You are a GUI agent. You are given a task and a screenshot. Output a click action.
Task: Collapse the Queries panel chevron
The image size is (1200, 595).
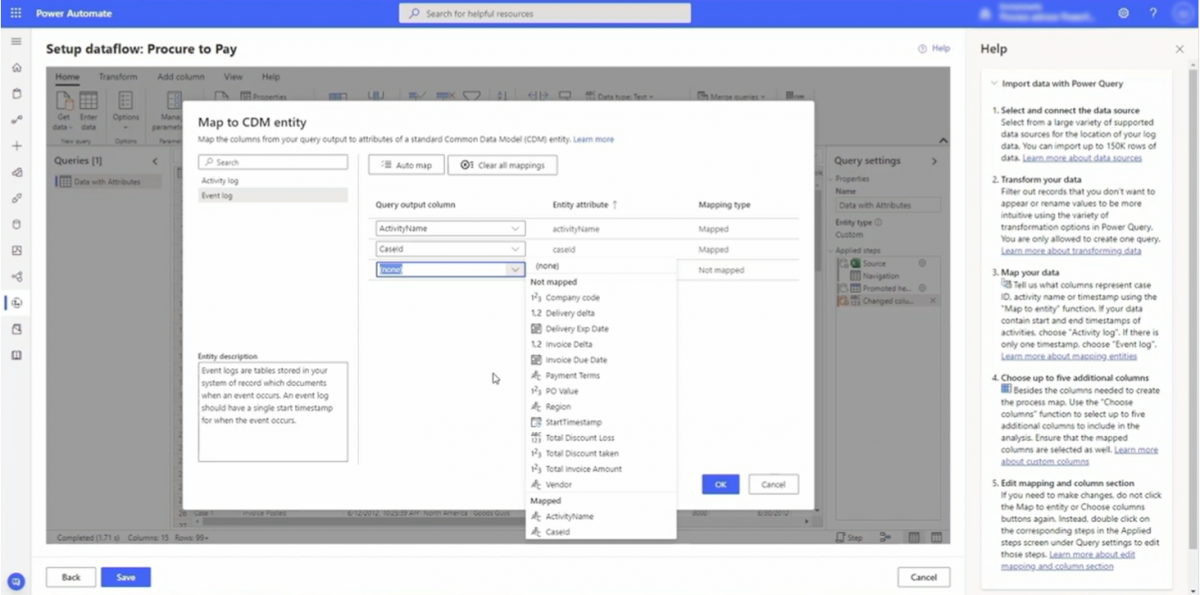pyautogui.click(x=155, y=160)
